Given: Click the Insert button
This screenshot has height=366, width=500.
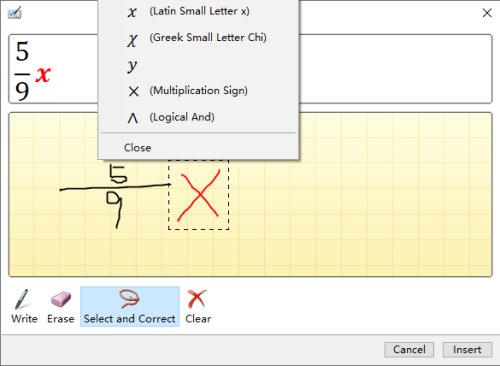Looking at the screenshot, I should pos(467,349).
